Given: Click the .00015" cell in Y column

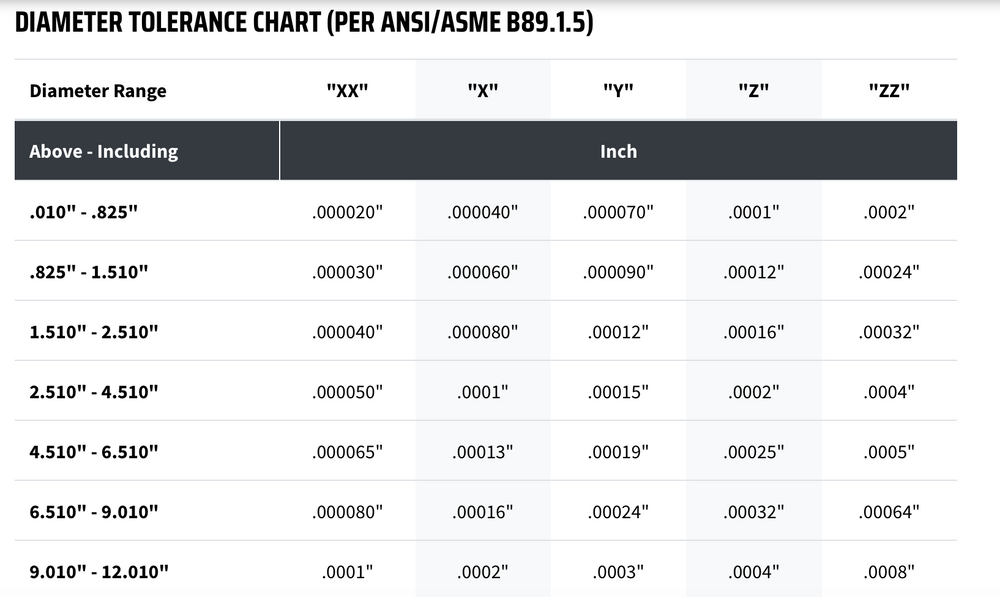Looking at the screenshot, I should pos(618,392).
